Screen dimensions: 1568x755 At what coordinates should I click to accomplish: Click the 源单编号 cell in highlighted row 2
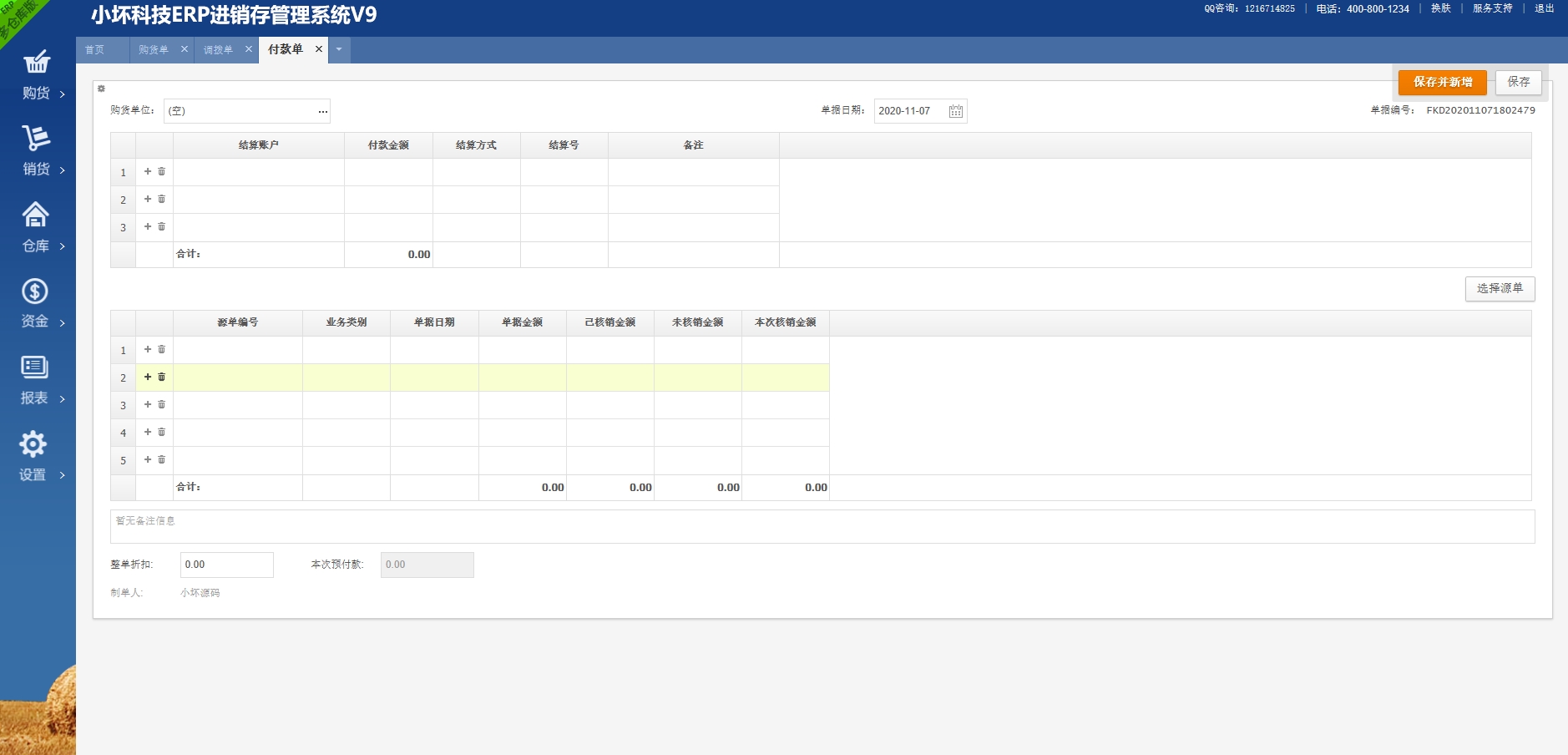tap(238, 377)
